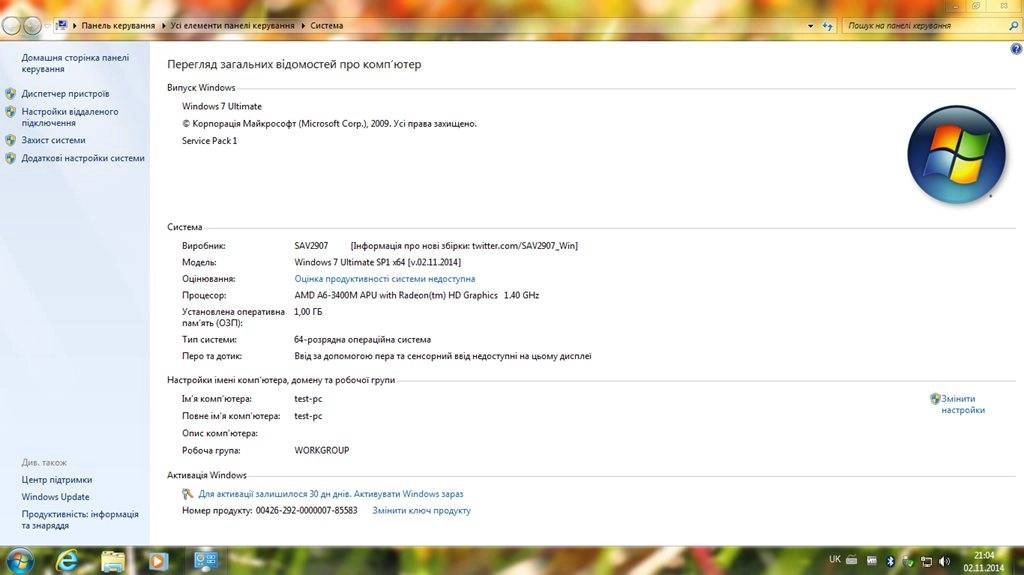Open Настройки віддаленого підключення link
Viewport: 1024px width, 575px height.
[x=70, y=117]
